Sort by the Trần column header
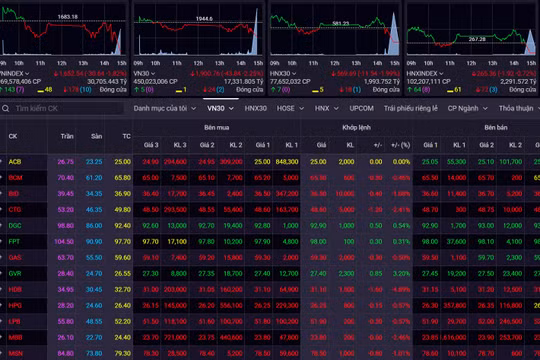540x360 pixels. pos(67,136)
